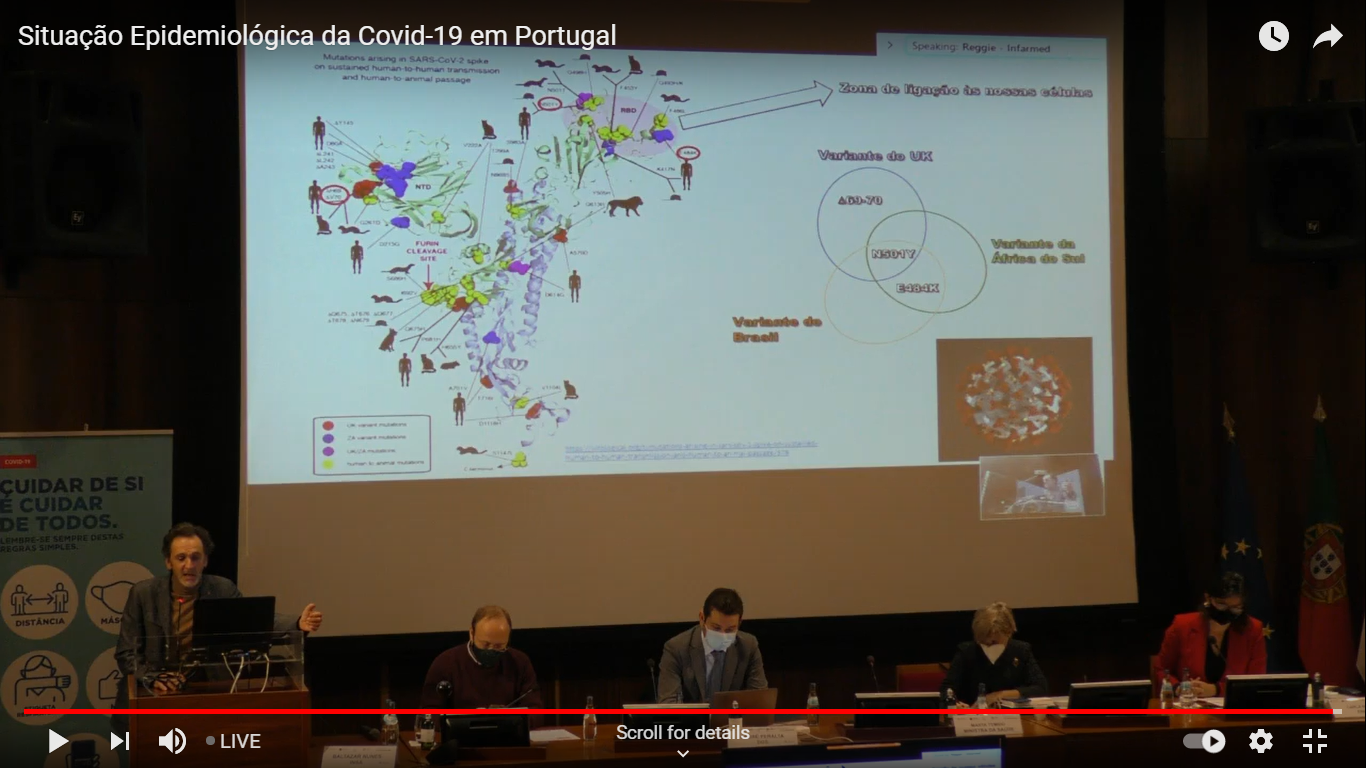This screenshot has width=1366, height=768.
Task: Toggle the autoplay switch
Action: click(x=1205, y=741)
